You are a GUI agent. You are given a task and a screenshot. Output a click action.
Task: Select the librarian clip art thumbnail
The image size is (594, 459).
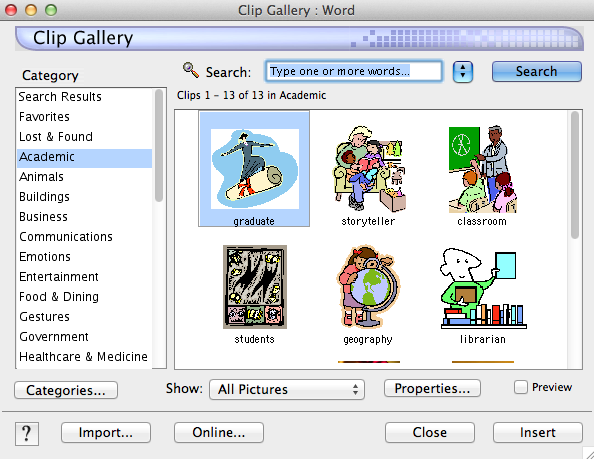coord(483,288)
